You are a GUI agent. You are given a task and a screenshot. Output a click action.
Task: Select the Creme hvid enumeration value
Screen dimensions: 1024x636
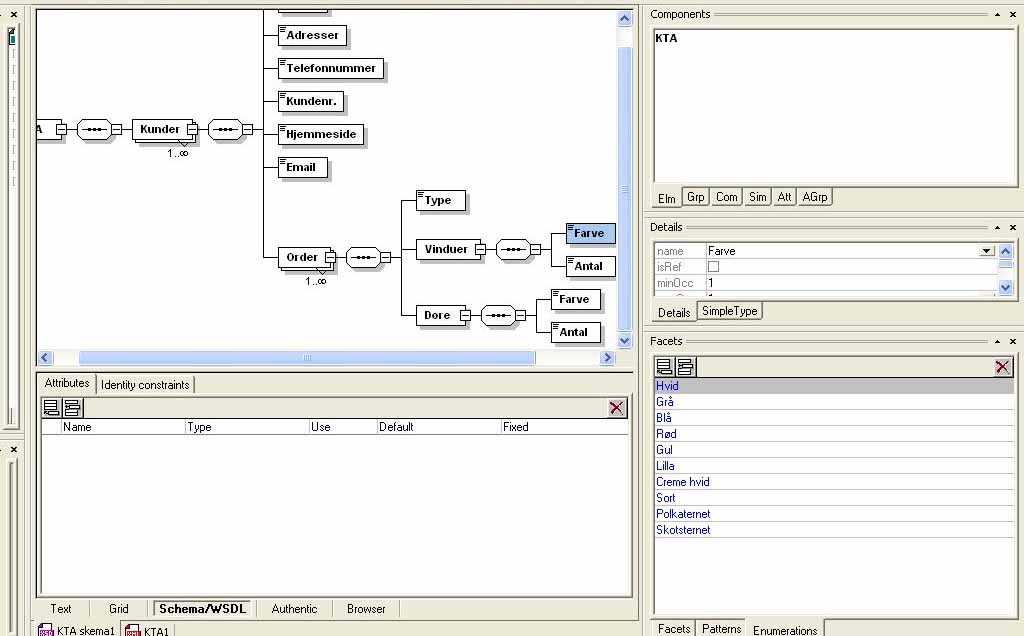(x=683, y=482)
